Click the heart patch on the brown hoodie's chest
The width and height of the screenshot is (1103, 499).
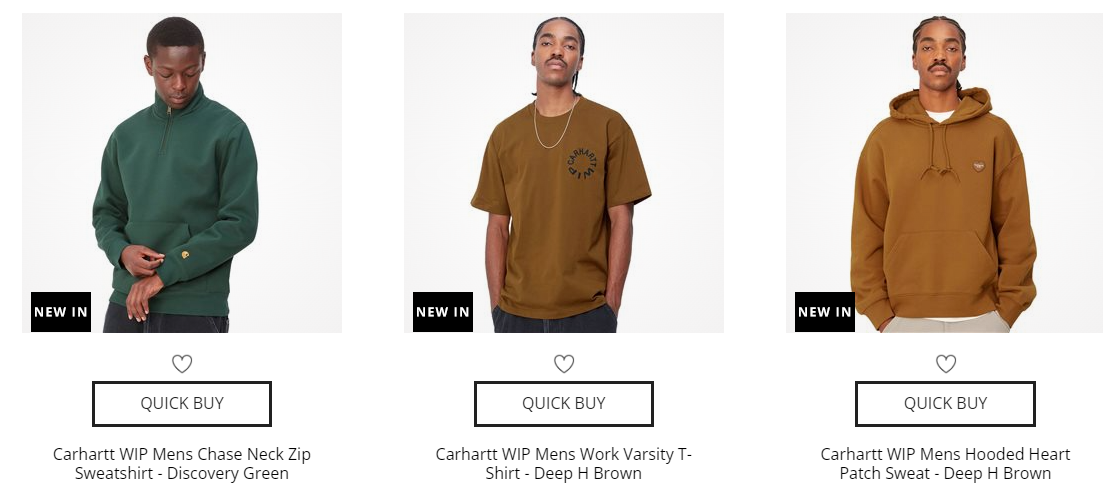pyautogui.click(x=978, y=166)
